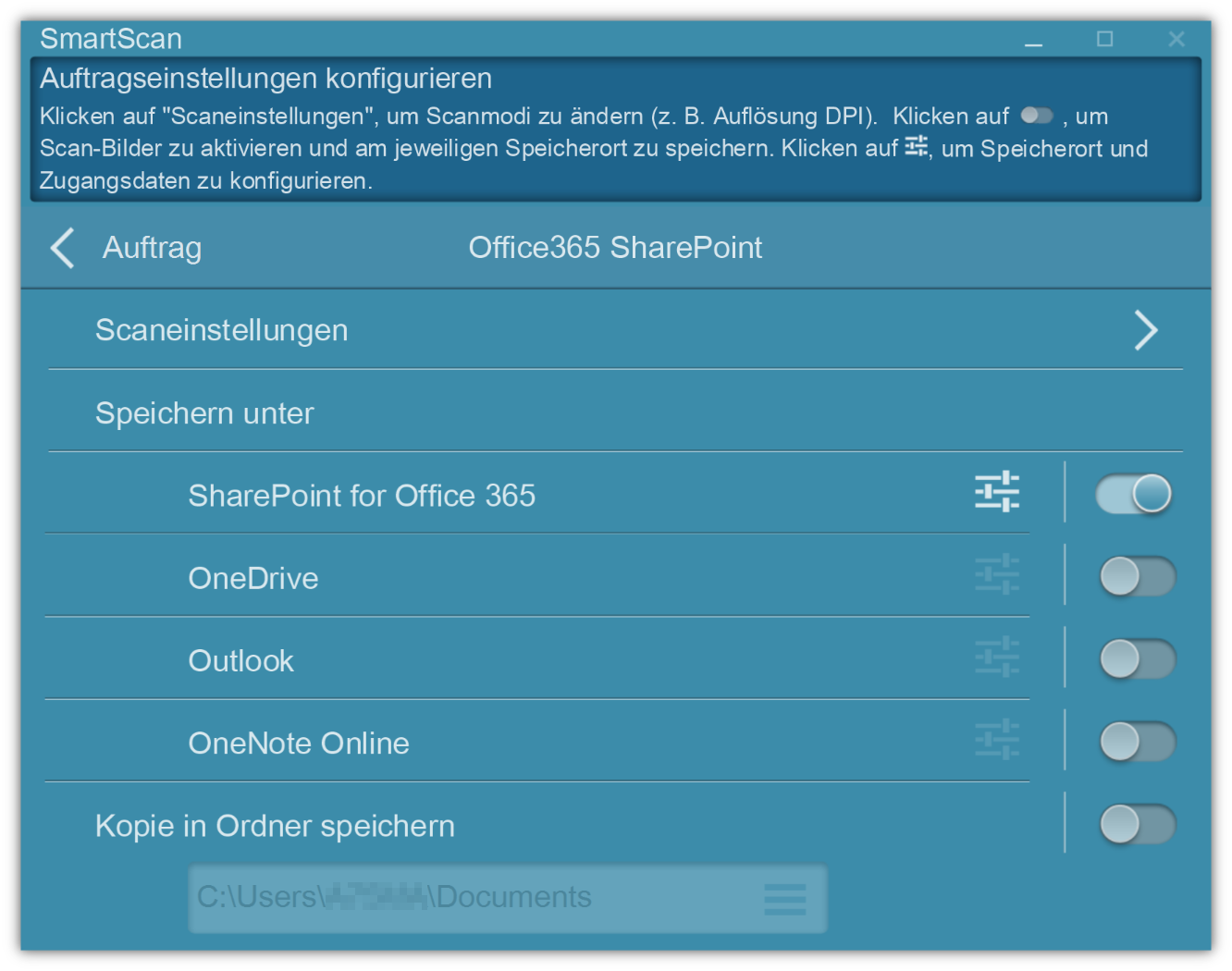
Task: Close the SmartScan window
Action: 1177,39
